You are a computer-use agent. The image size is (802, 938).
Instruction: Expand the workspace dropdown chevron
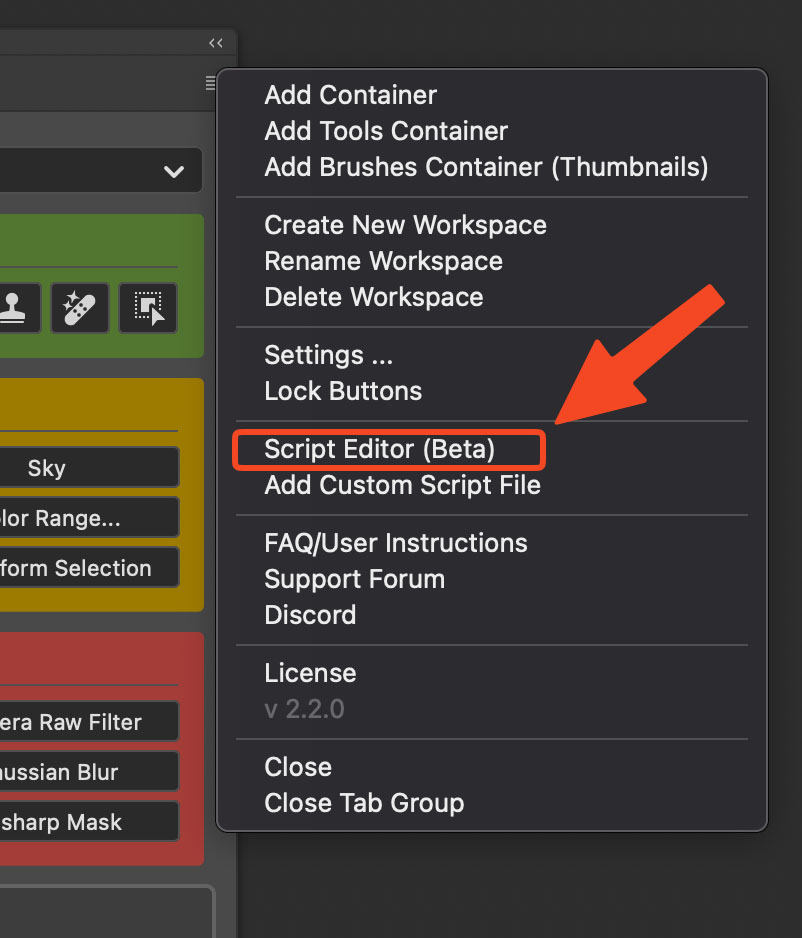(174, 171)
